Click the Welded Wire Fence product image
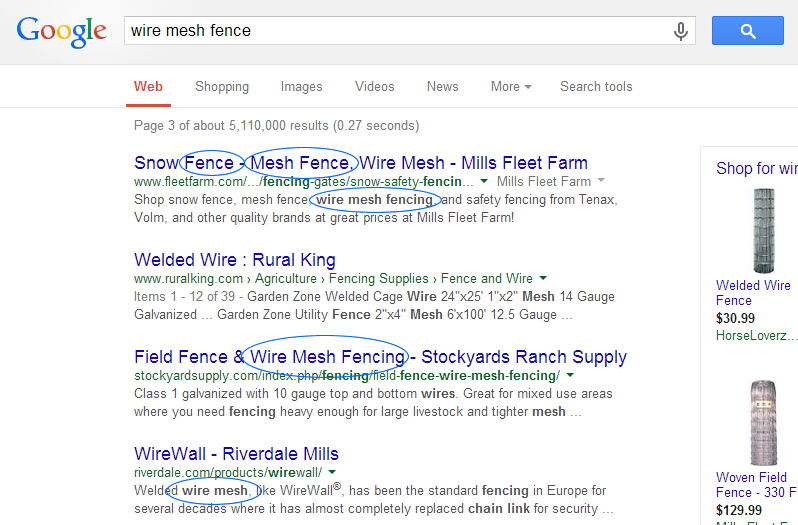 pos(763,230)
